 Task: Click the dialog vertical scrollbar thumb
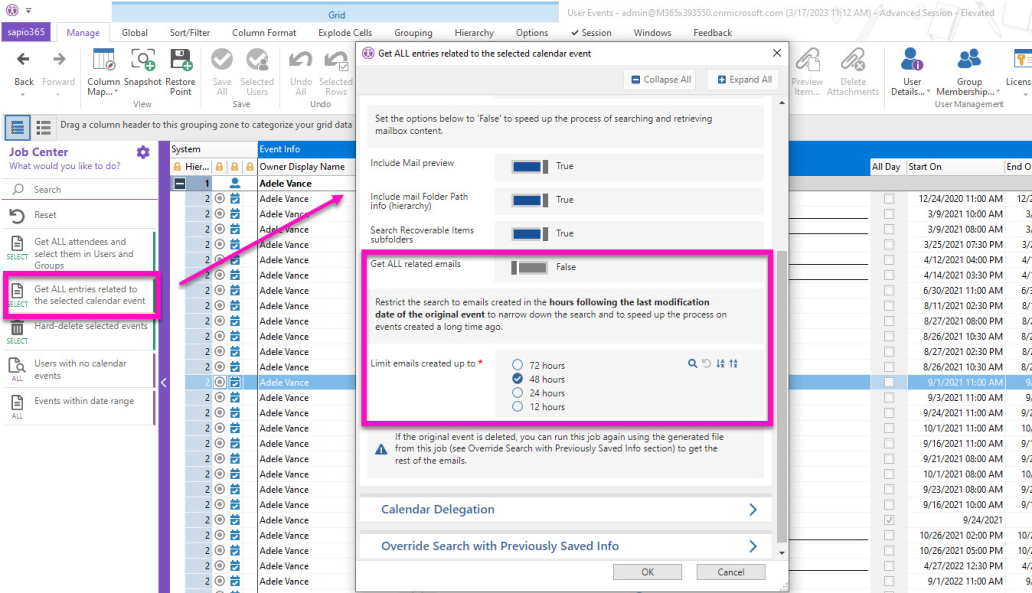click(781, 395)
